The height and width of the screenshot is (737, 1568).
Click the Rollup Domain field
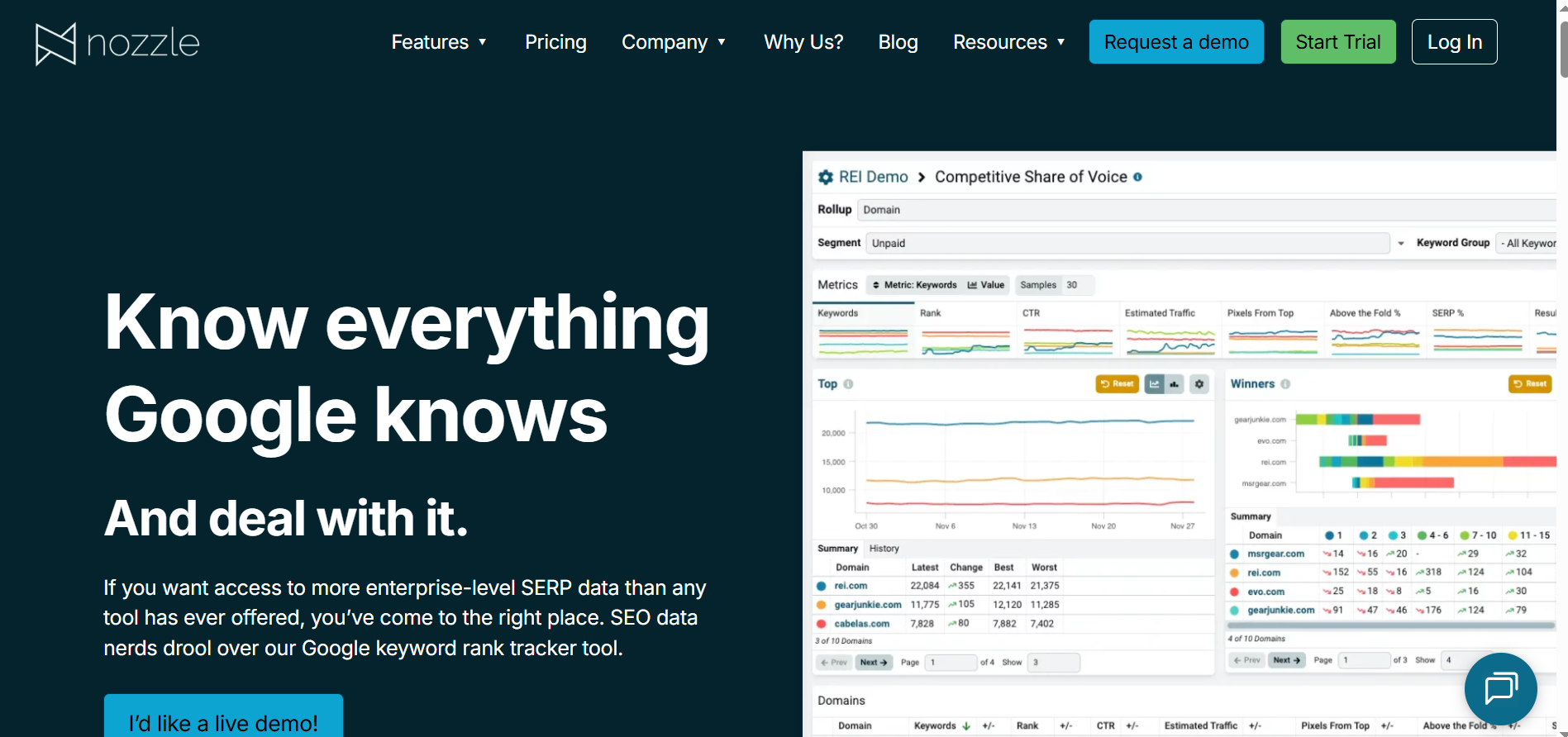(x=1207, y=210)
